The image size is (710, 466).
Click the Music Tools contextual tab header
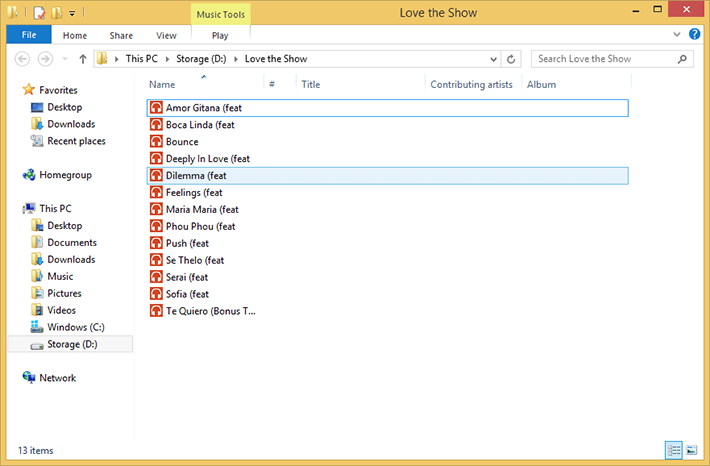coord(221,14)
